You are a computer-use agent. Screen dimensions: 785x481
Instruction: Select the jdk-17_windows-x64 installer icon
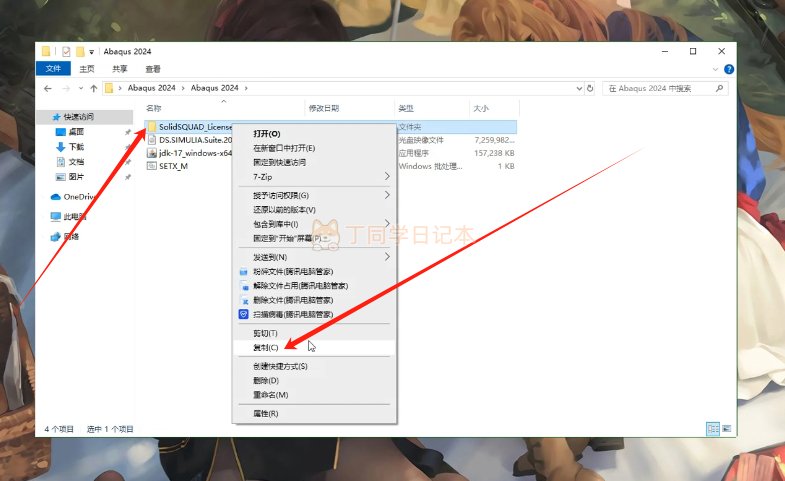(152, 153)
